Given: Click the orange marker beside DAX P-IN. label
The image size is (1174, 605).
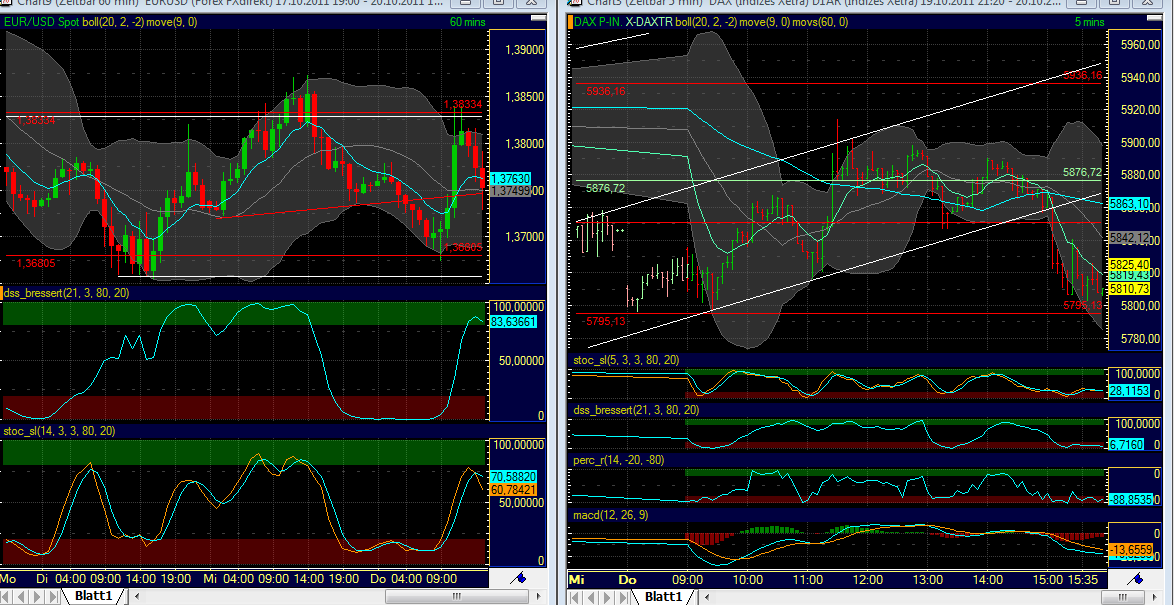Looking at the screenshot, I should click(x=572, y=21).
